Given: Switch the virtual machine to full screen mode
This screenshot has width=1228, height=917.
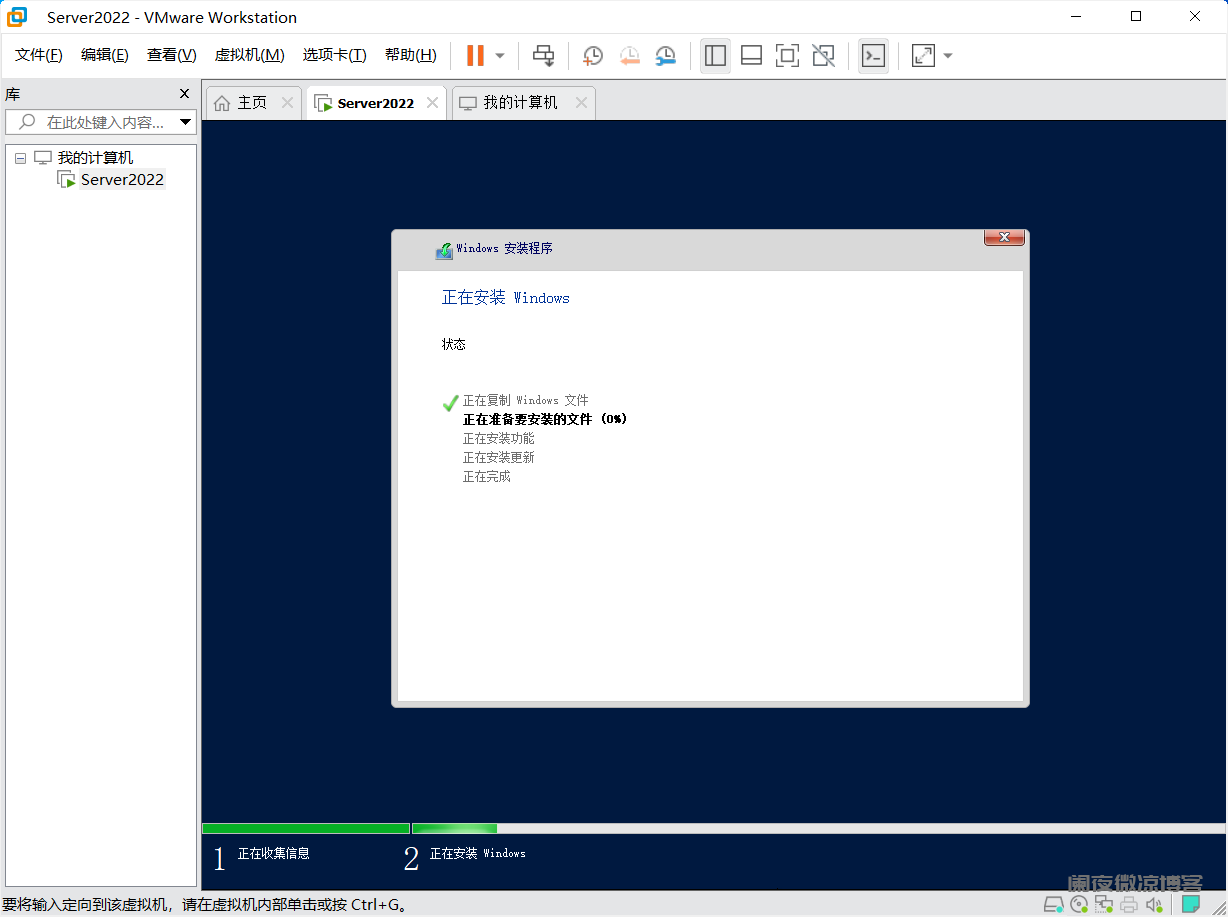Looking at the screenshot, I should point(787,56).
